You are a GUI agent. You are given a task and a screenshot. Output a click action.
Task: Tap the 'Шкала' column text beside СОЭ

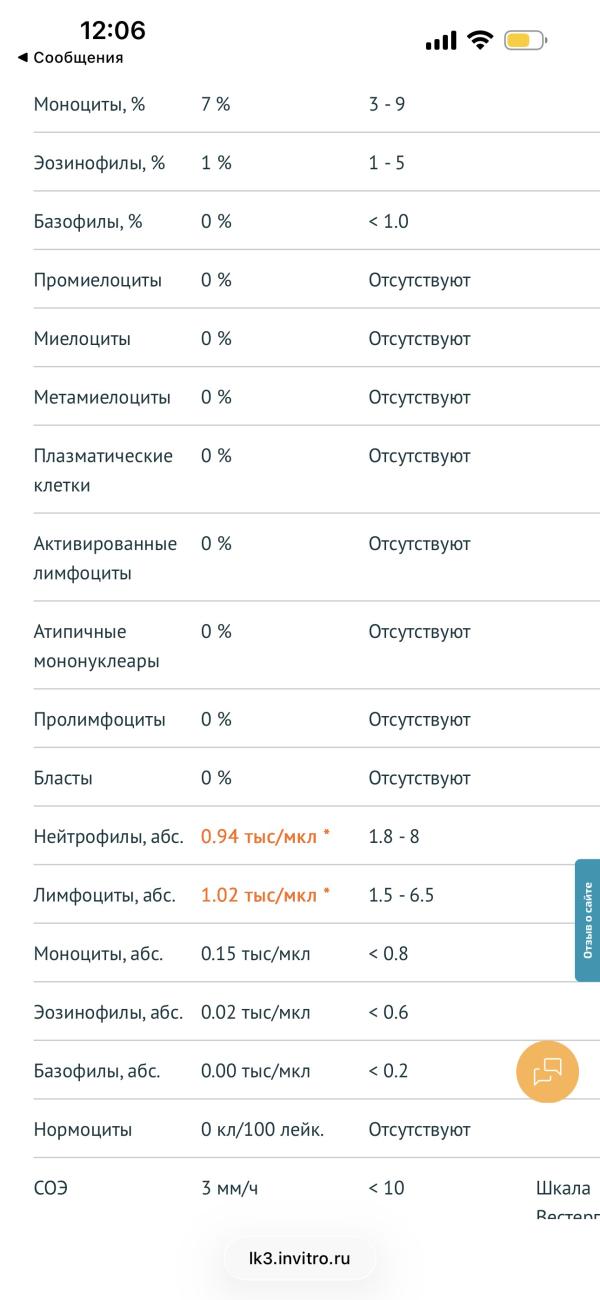click(x=563, y=1188)
